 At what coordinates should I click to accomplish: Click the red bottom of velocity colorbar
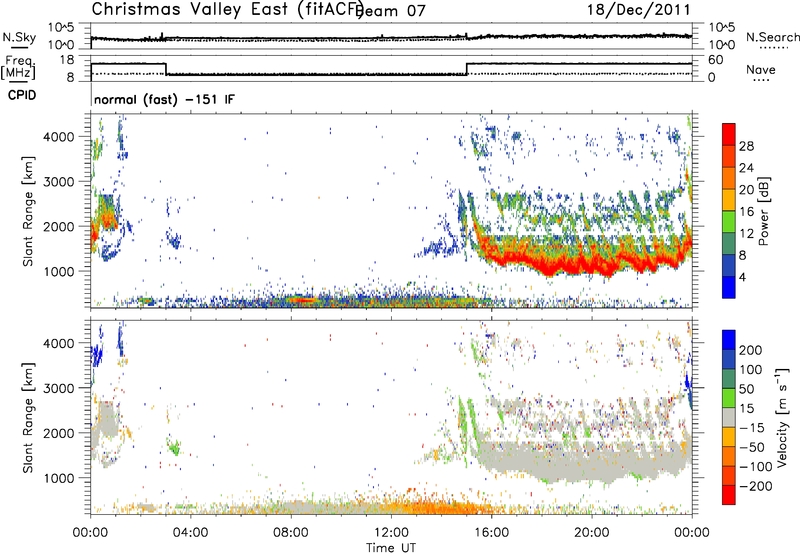pyautogui.click(x=729, y=495)
